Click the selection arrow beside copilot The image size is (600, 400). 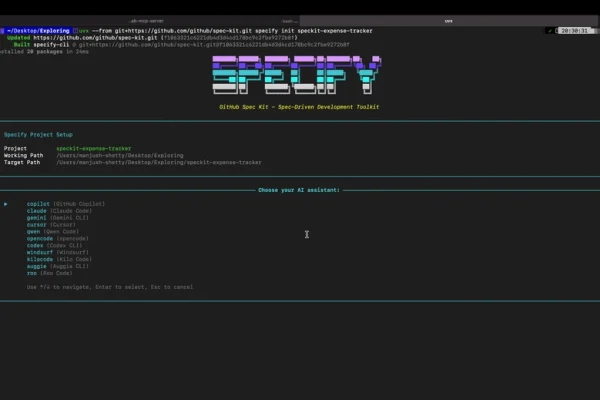click(x=5, y=204)
